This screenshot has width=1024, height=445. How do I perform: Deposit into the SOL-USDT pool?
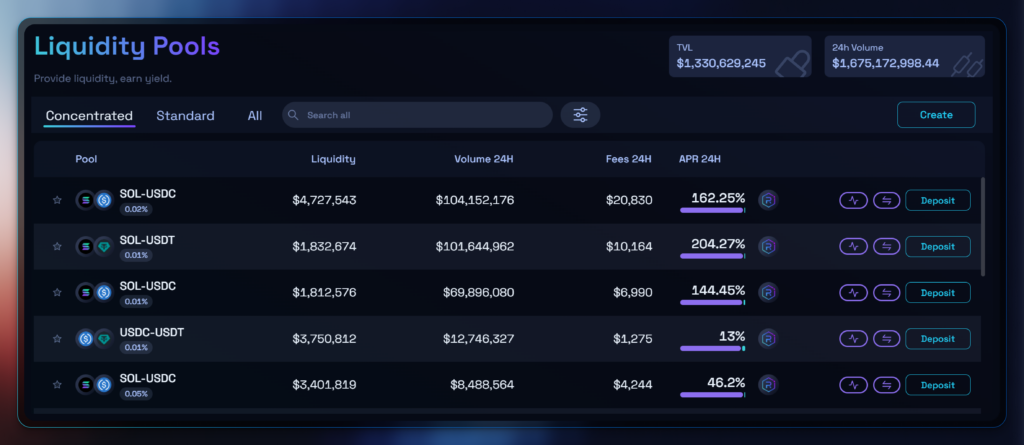pyautogui.click(x=938, y=246)
